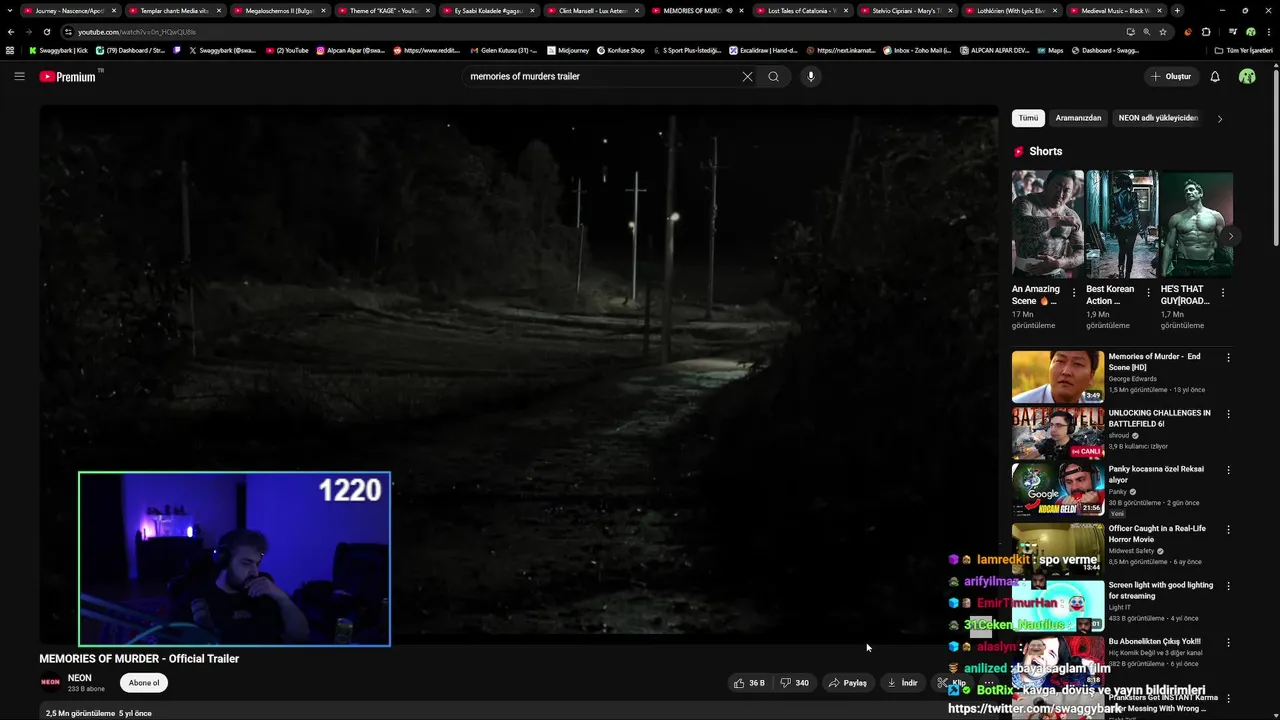Select the Aramanızdan filter chip
1280x720 pixels.
point(1078,118)
